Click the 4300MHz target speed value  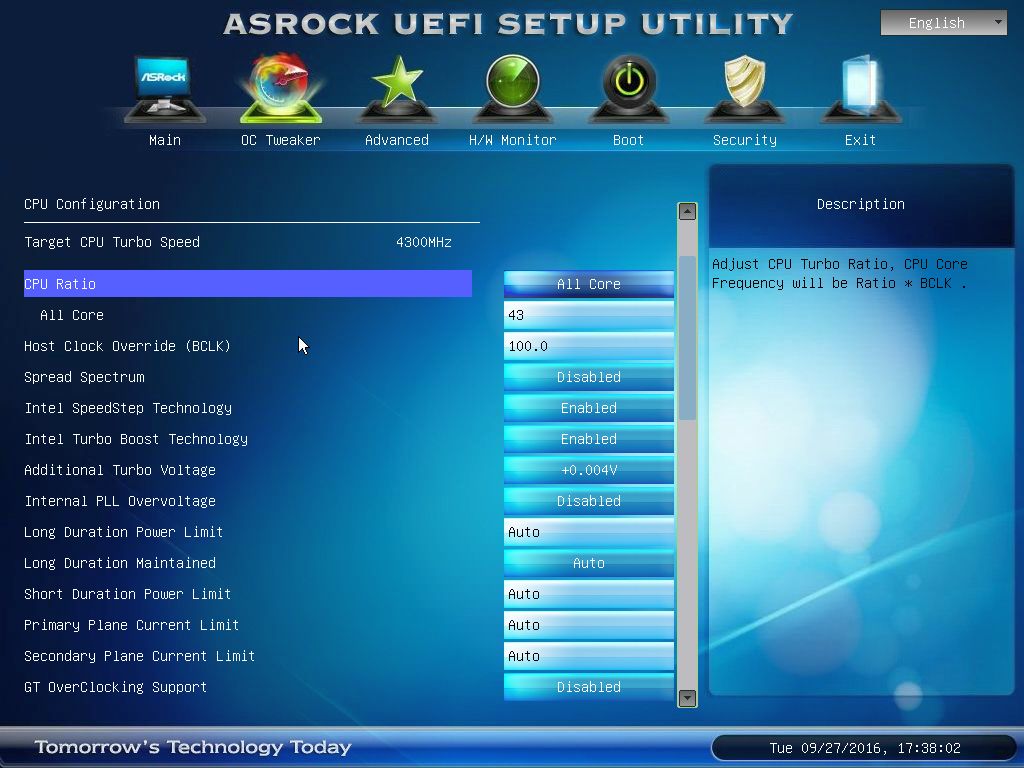[x=424, y=242]
